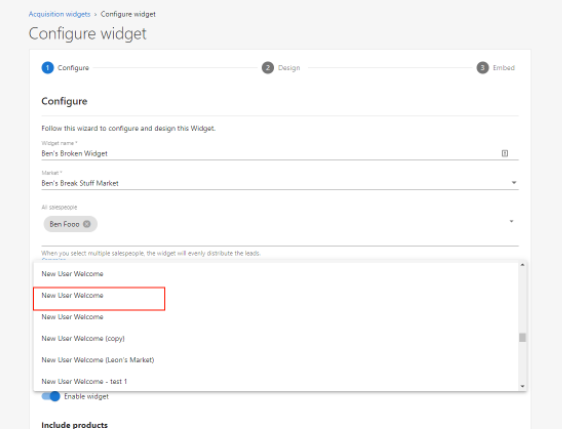Click the icon inside the Widget name field
This screenshot has height=432, width=562.
point(505,153)
